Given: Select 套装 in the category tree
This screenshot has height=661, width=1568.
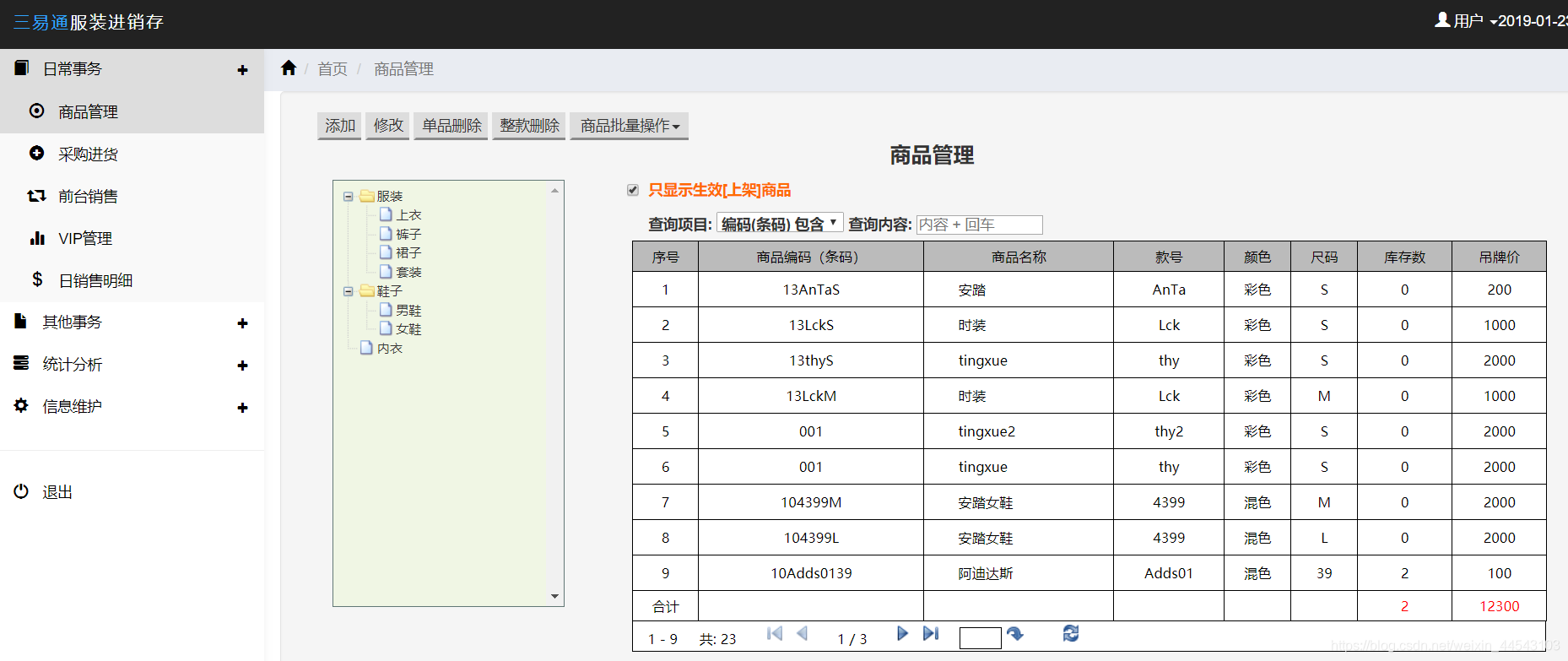Looking at the screenshot, I should [408, 272].
